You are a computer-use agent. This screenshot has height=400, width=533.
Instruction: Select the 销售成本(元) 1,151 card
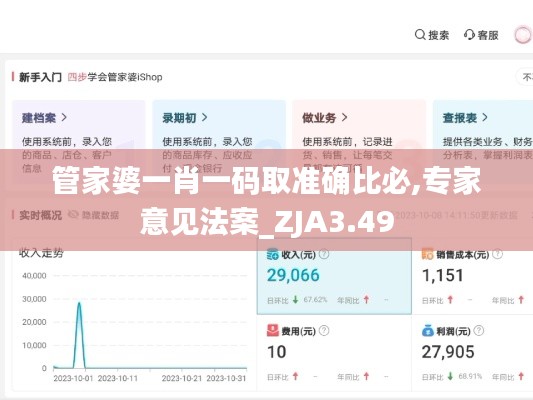coord(472,276)
